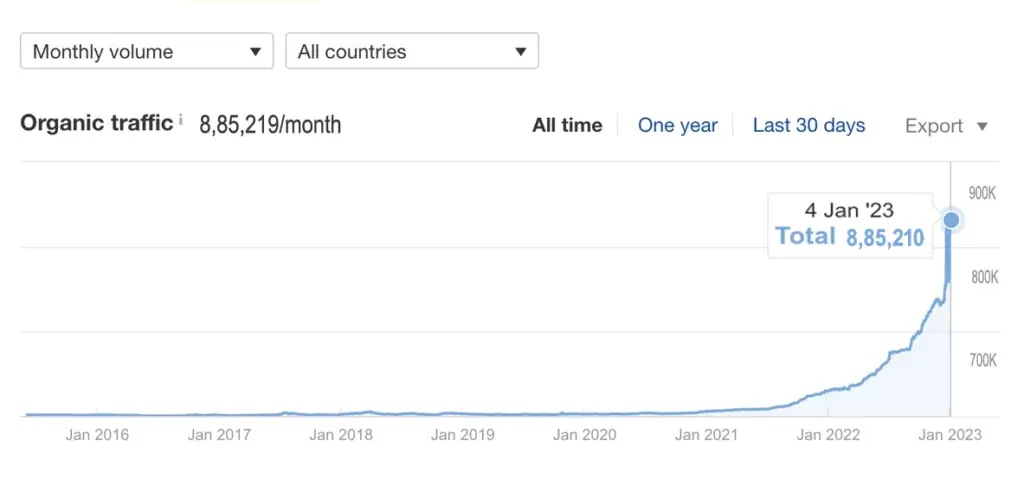Click the Jan 2018 axis label

click(x=341, y=435)
